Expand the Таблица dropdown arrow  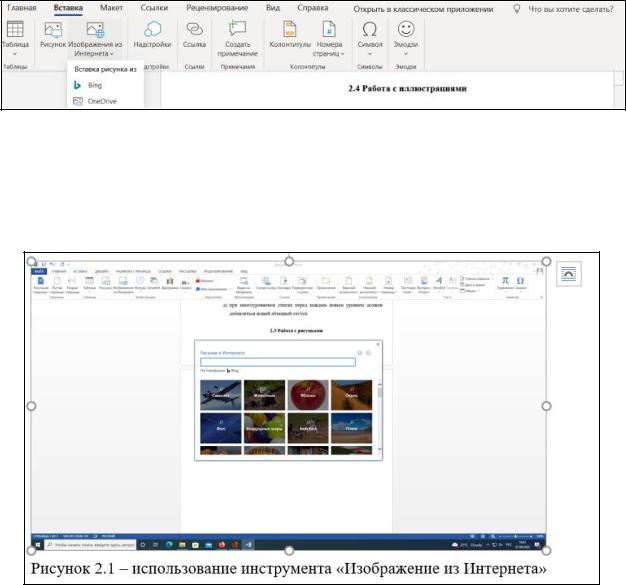click(x=15, y=54)
